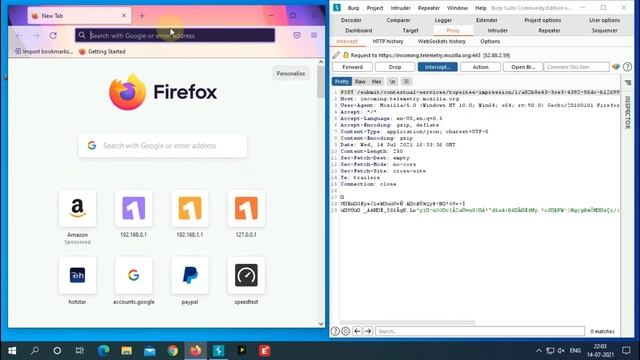640x360 pixels.
Task: Switch to the Extender tab
Action: pyautogui.click(x=487, y=20)
